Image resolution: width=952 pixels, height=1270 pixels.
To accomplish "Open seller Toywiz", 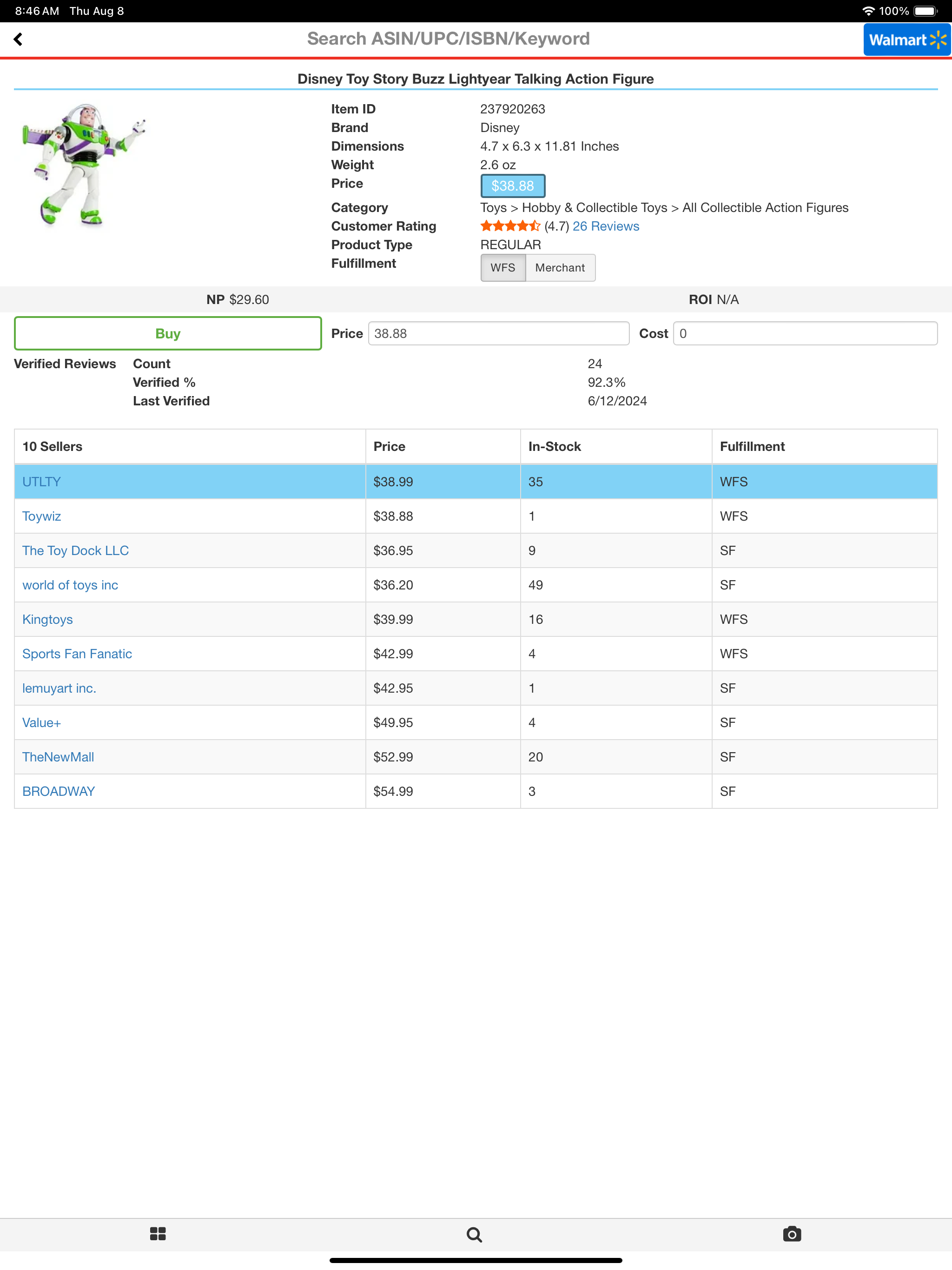I will click(41, 516).
